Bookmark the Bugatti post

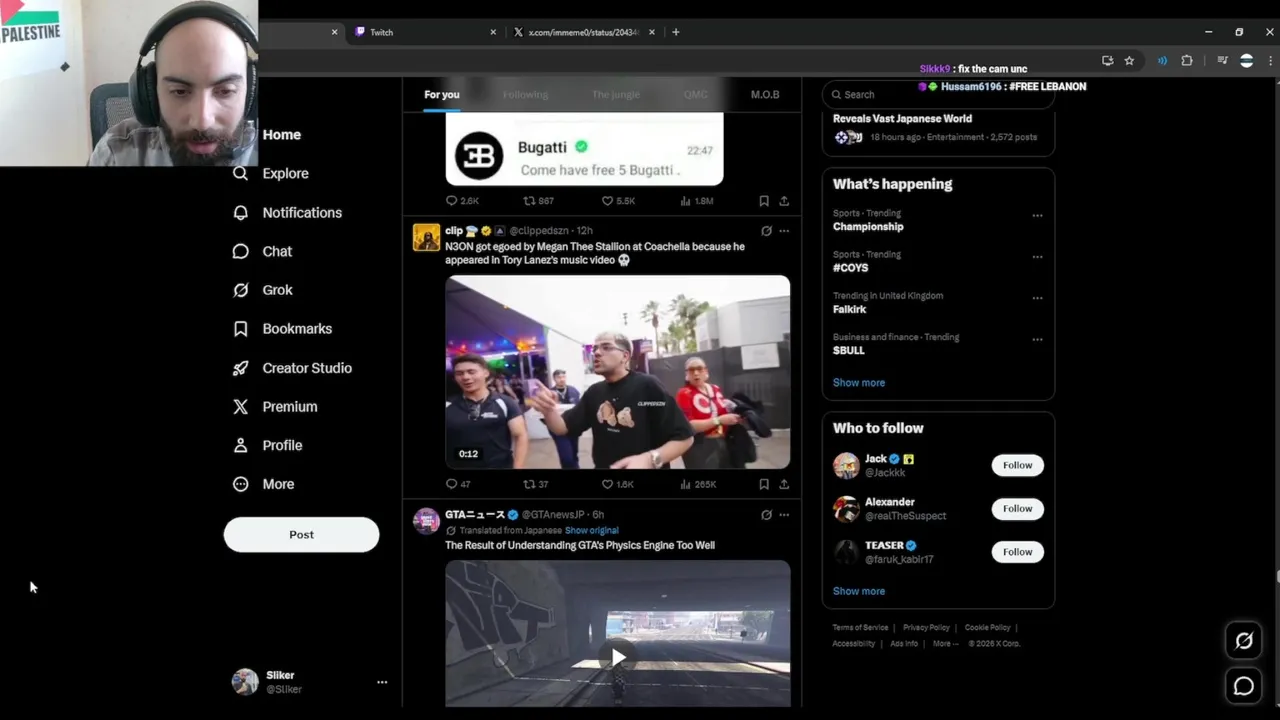coord(764,201)
